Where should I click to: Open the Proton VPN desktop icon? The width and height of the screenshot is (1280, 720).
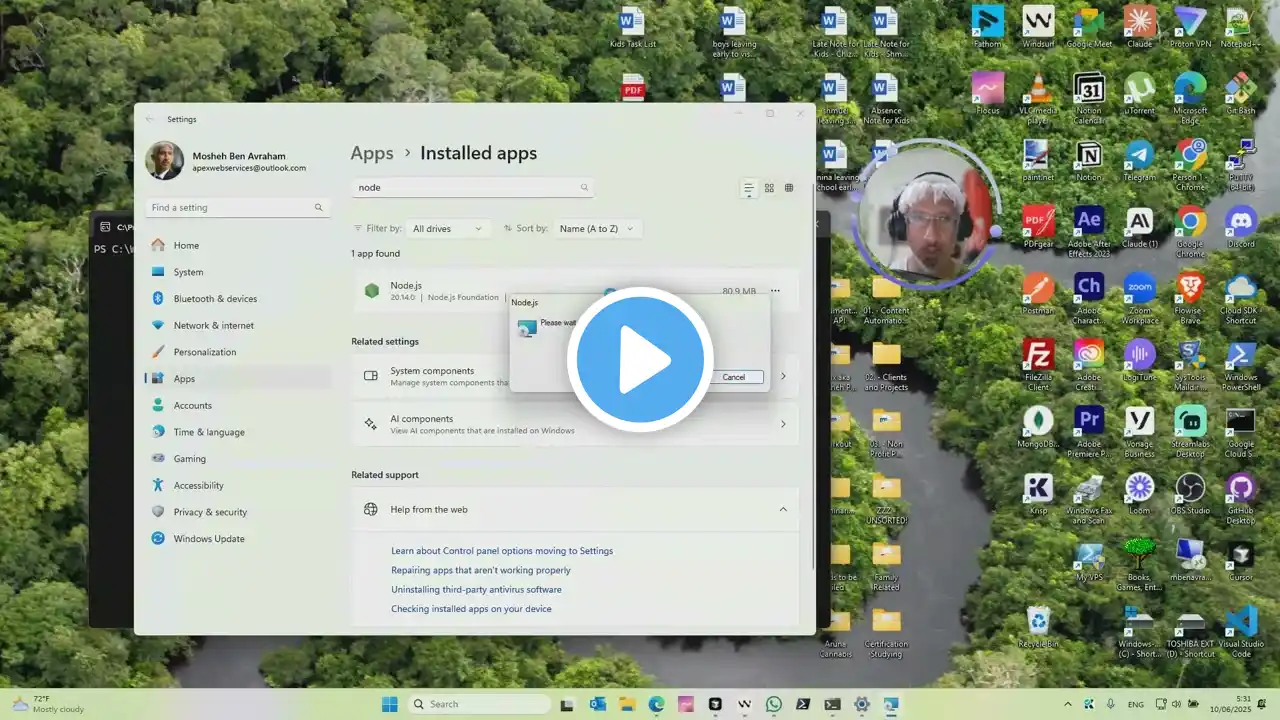[1190, 27]
